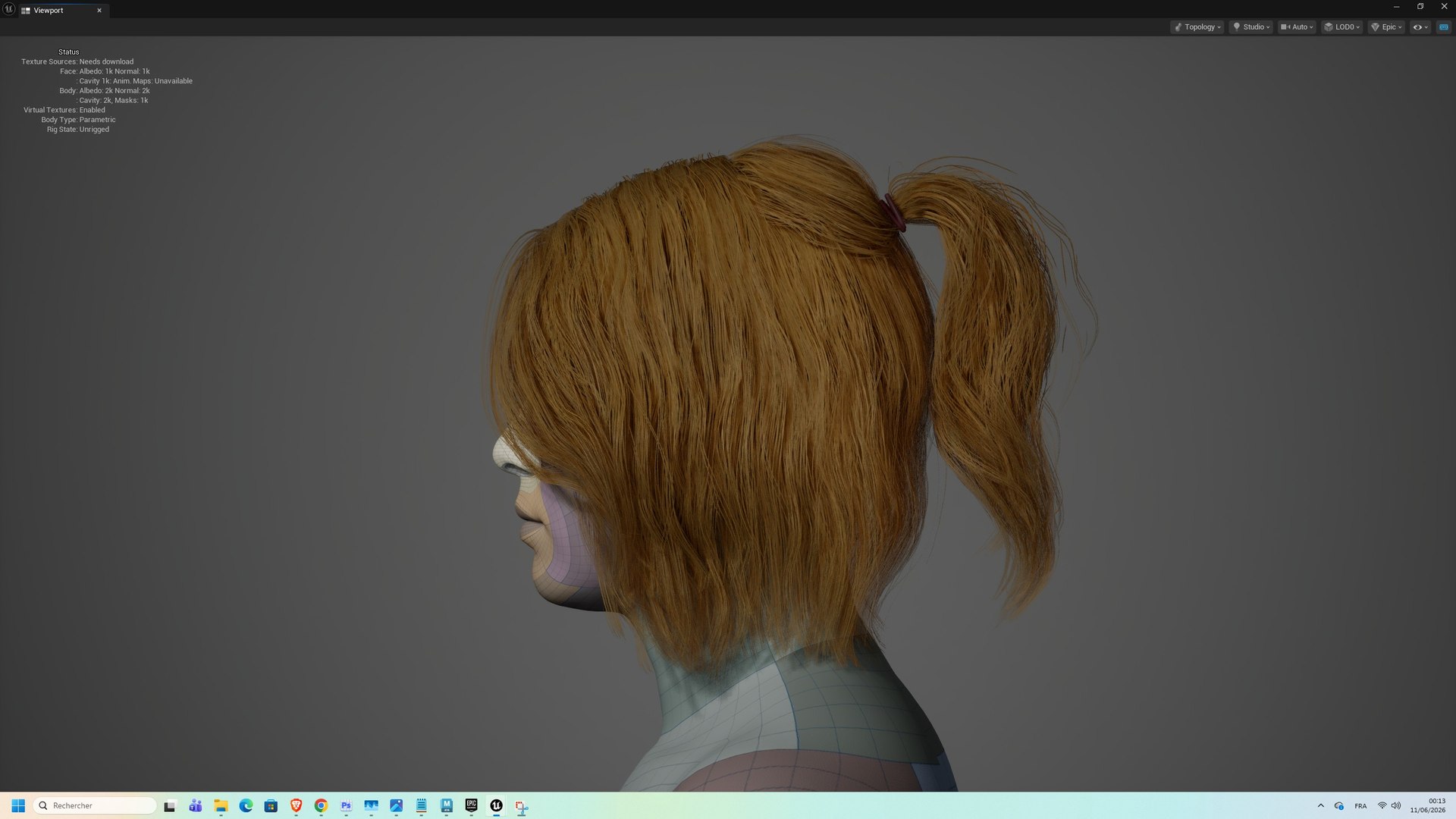This screenshot has height=819, width=1456.
Task: Open the volume control in tray
Action: [x=1396, y=805]
